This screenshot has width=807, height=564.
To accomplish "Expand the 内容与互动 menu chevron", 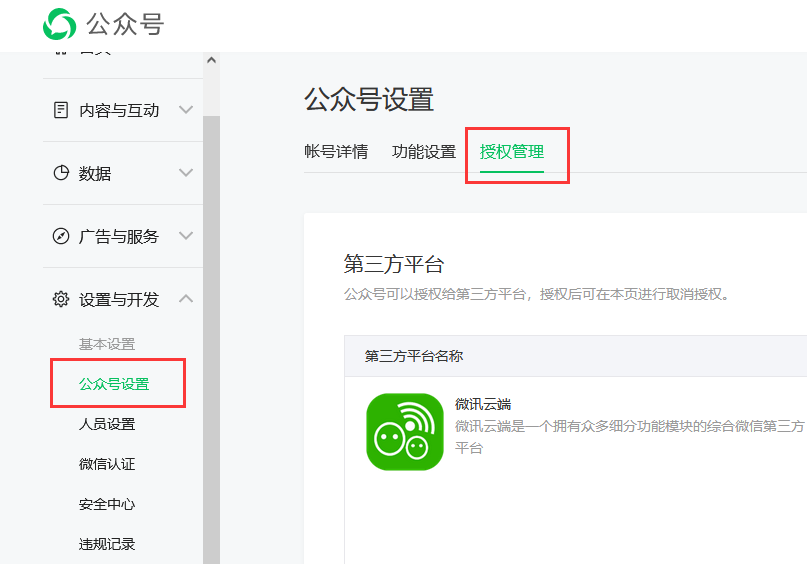I will (x=186, y=110).
